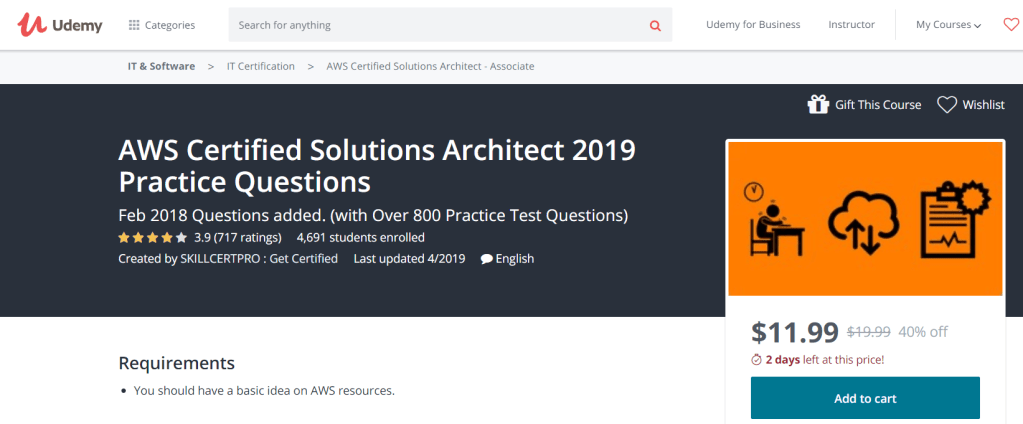Open AWS Certified Solutions Architect - Associate breadcrumb
Image resolution: width=1023 pixels, height=424 pixels.
tap(430, 66)
